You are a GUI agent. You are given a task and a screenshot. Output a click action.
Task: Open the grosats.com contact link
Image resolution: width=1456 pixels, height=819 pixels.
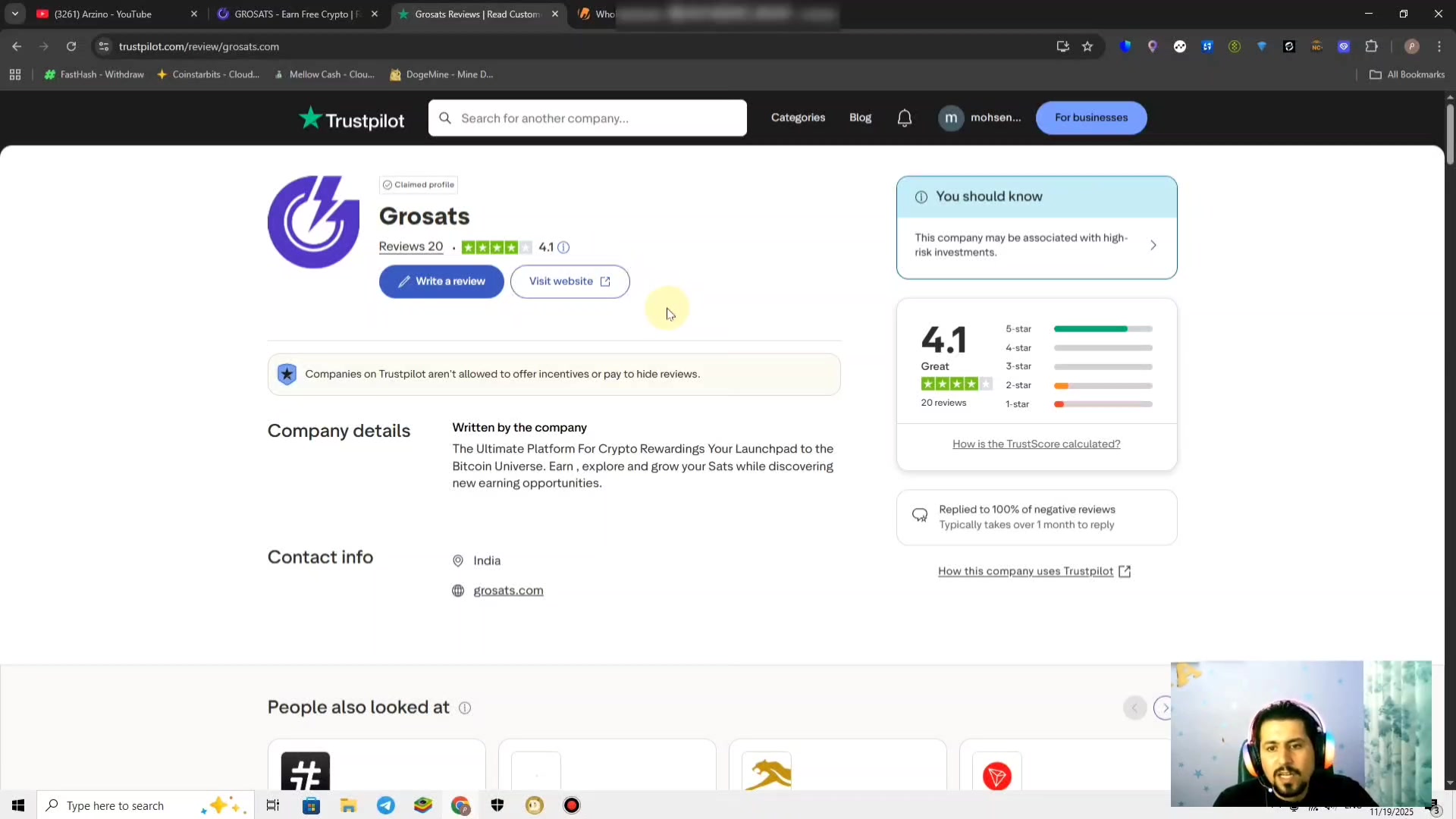pos(508,591)
